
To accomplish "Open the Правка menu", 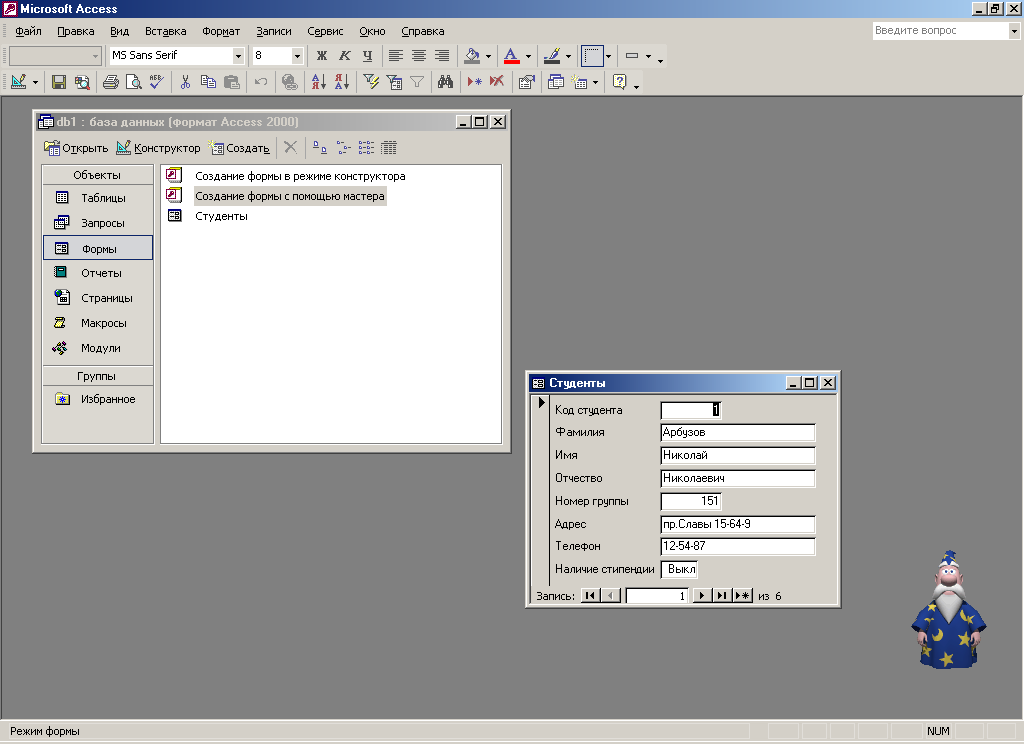I will 76,31.
